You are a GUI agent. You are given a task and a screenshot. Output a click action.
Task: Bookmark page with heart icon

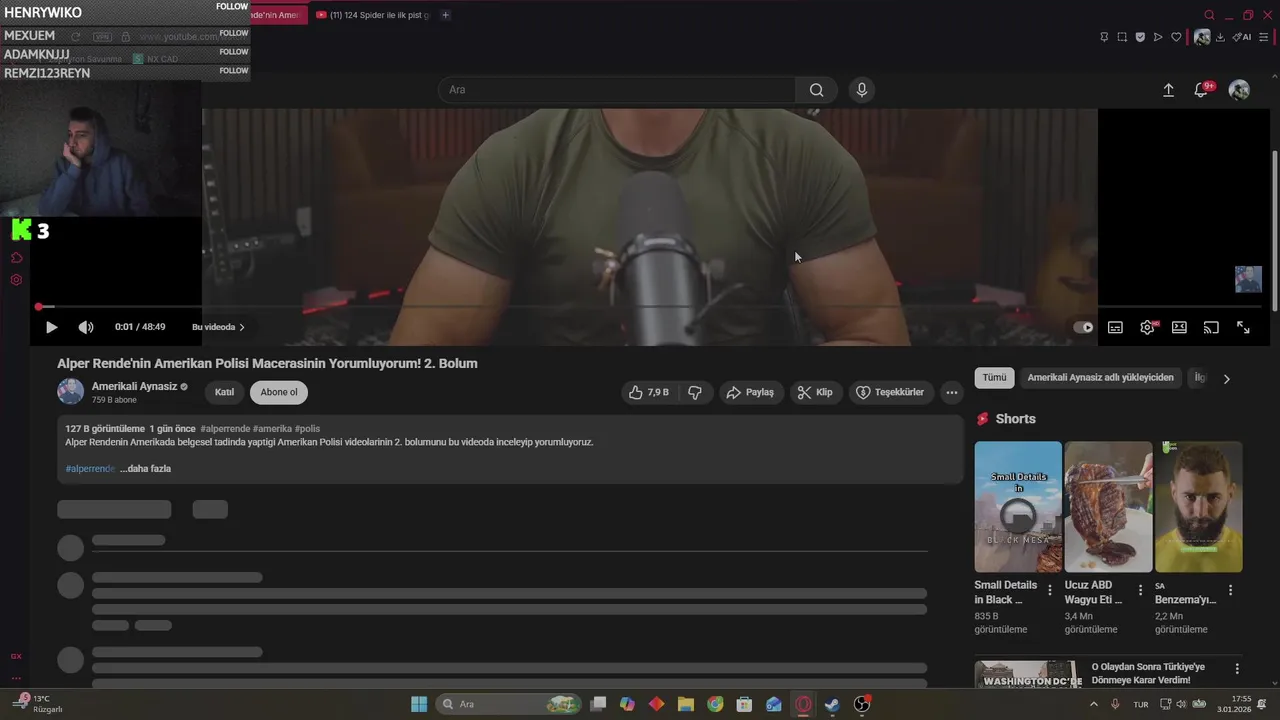pos(1176,37)
